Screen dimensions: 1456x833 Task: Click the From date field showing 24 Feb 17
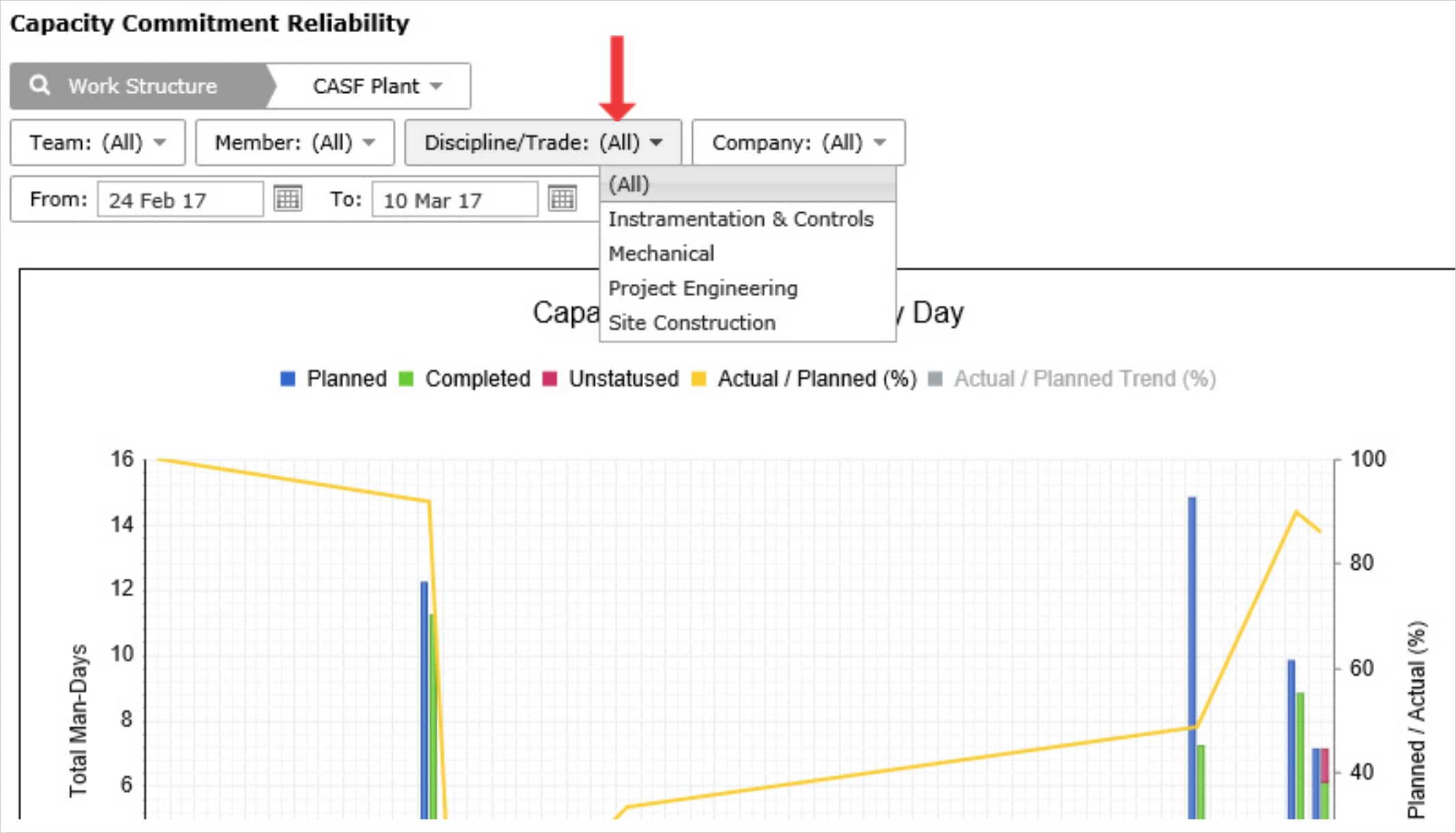pos(180,199)
